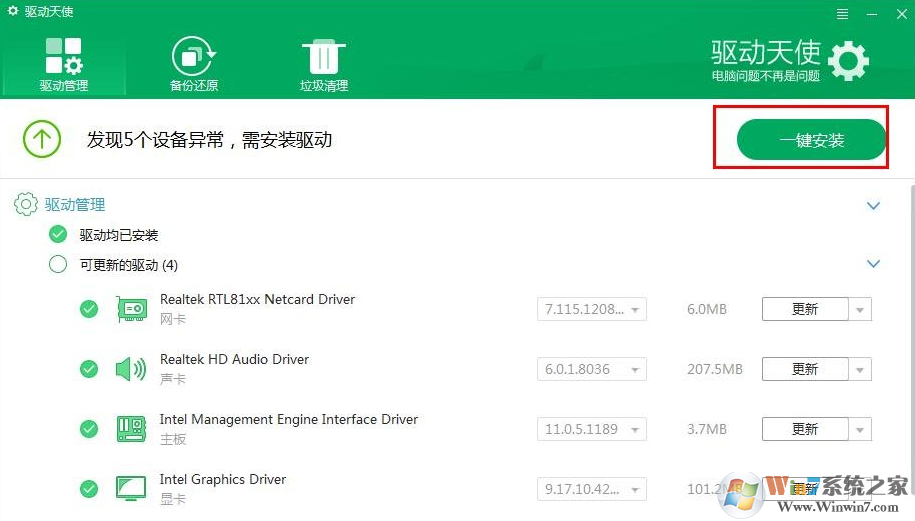Viewport: 915px width, 521px height.
Task: Click 更新 for Realtek HD Audio Driver
Action: point(805,369)
